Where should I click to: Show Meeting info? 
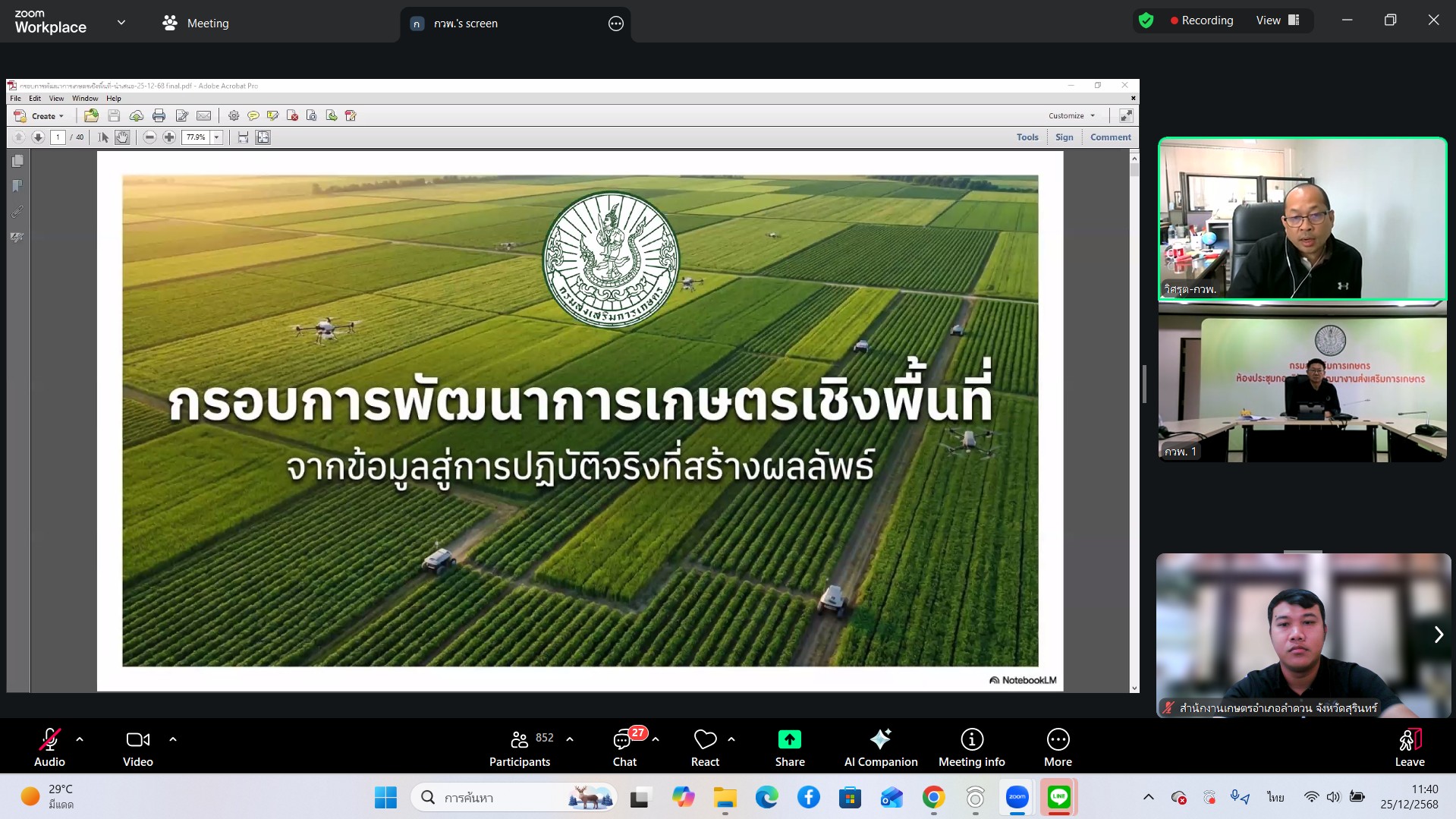click(x=971, y=747)
